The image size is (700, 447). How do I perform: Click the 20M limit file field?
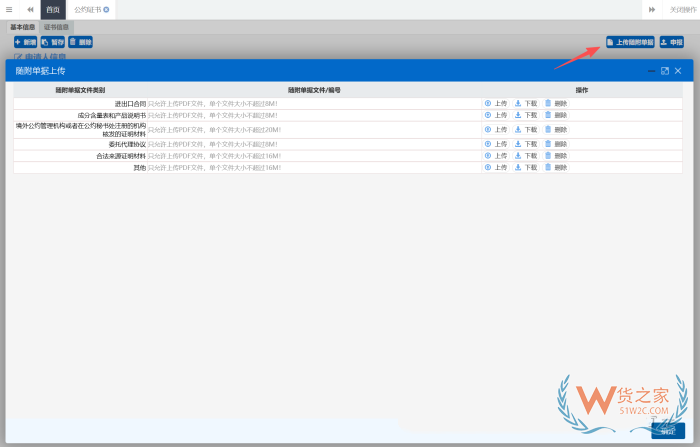[314, 130]
